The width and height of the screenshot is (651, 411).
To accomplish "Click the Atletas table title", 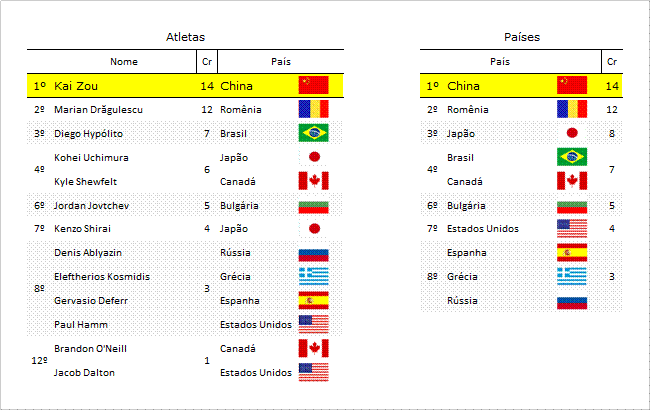I will pos(186,37).
